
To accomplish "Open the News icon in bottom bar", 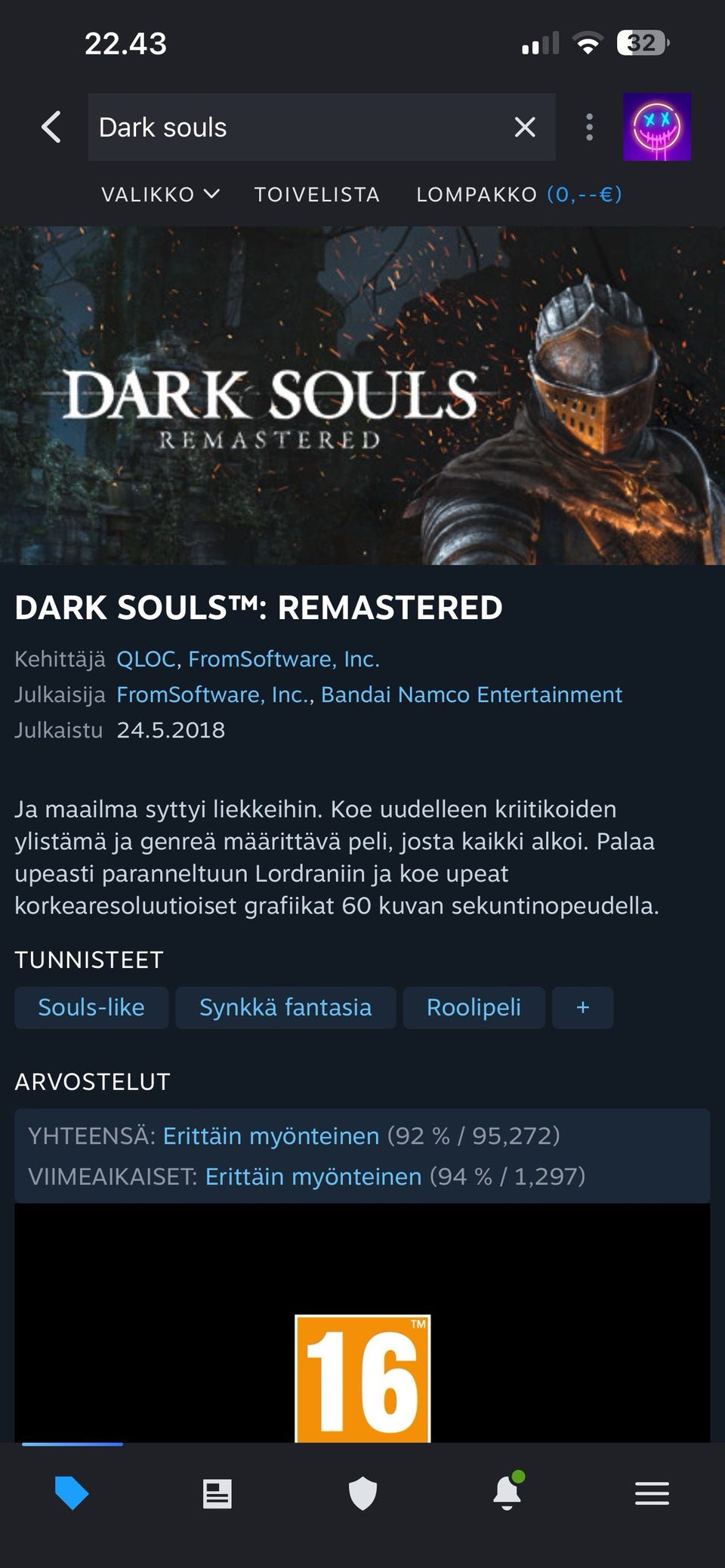I will click(x=217, y=1493).
